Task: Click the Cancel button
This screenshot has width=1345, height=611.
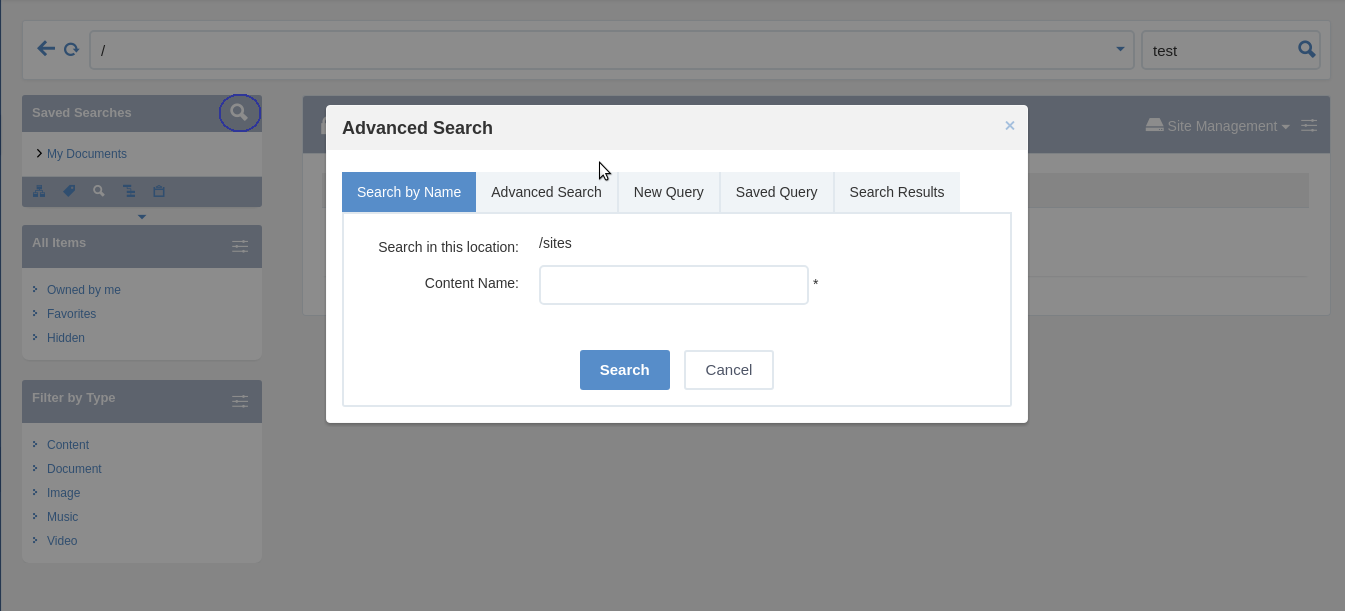Action: tap(729, 370)
